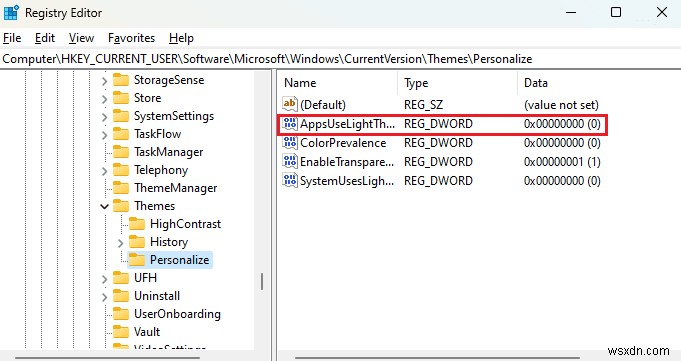The height and width of the screenshot is (361, 681).
Task: Select the ColorPrevalence value name
Action: (343, 143)
